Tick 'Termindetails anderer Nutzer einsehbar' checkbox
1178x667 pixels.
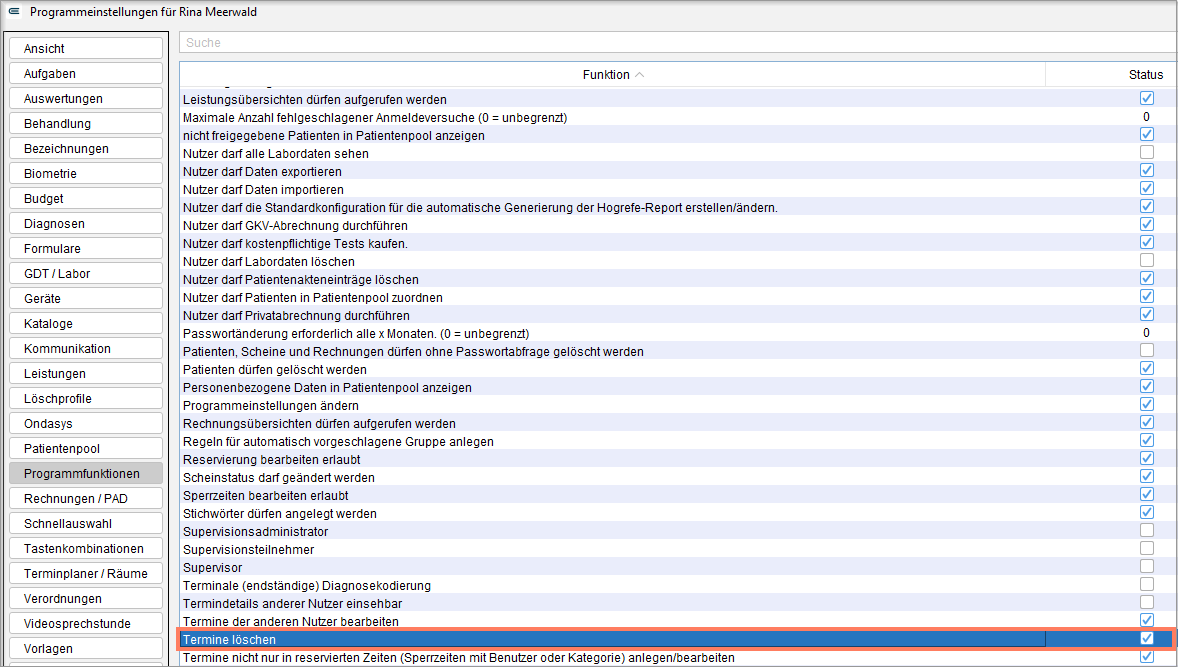[x=1146, y=602]
